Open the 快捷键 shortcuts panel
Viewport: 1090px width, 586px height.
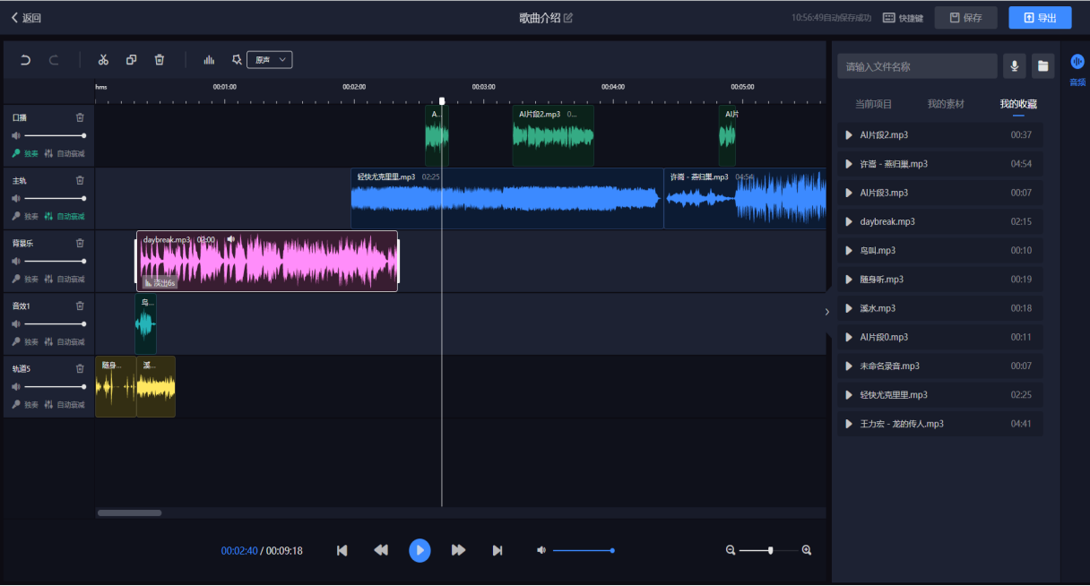point(903,17)
